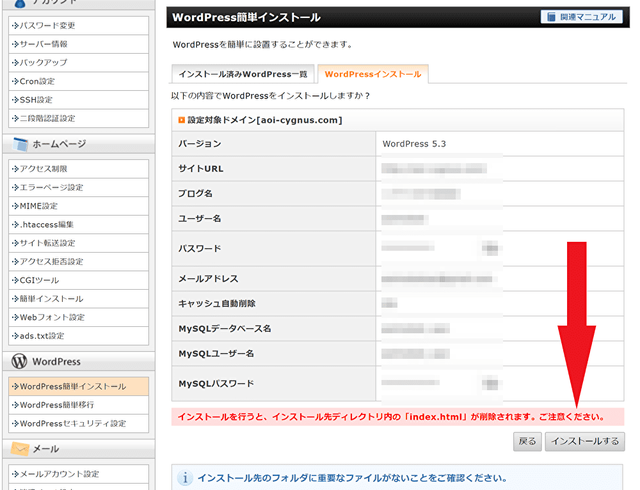This screenshot has width=640, height=490.
Task: Open アクセス拒否設定 sidebar link
Action: coord(78,262)
